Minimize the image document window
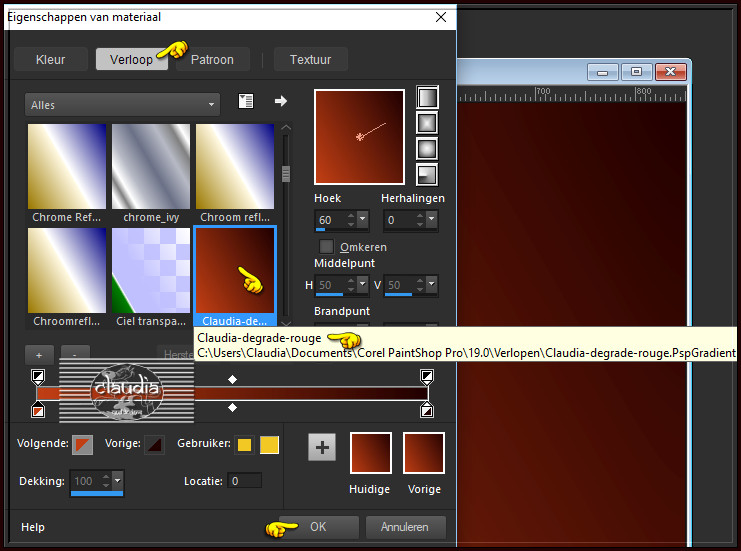Viewport: 741px width, 551px height. [x=603, y=72]
